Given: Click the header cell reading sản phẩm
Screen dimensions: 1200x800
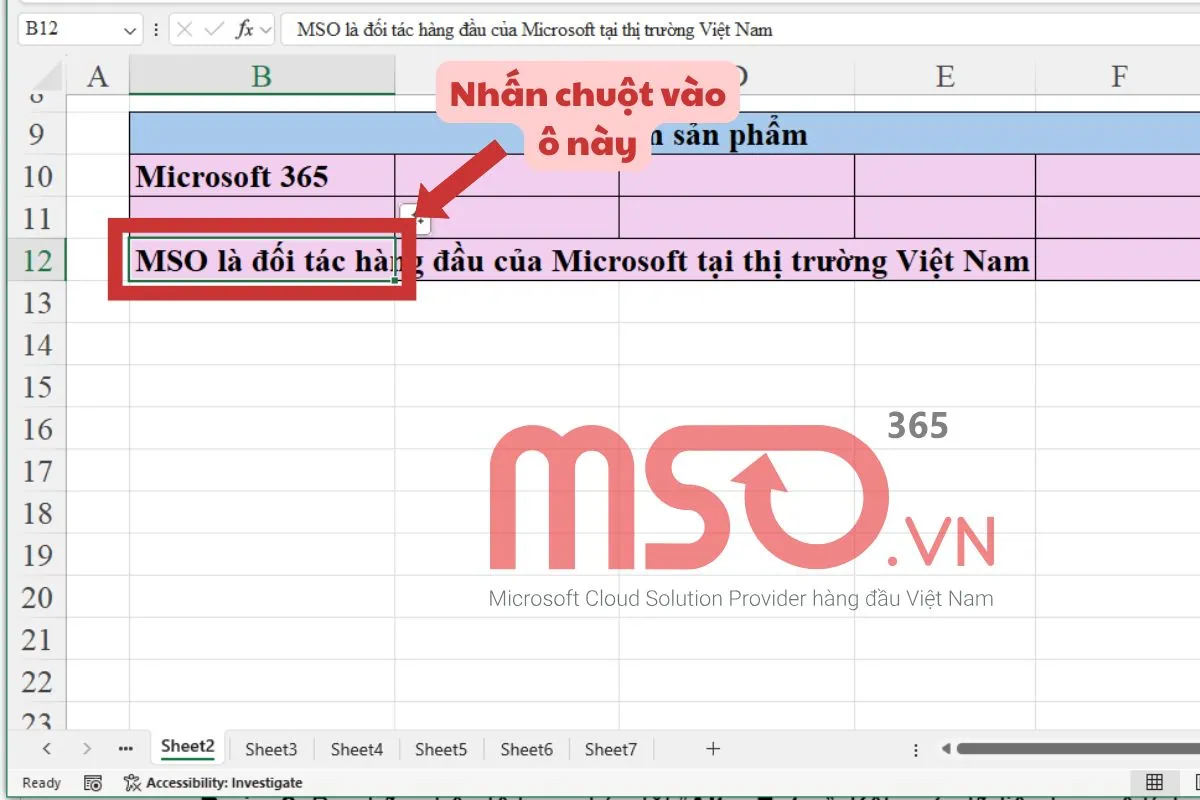Looking at the screenshot, I should (x=665, y=133).
